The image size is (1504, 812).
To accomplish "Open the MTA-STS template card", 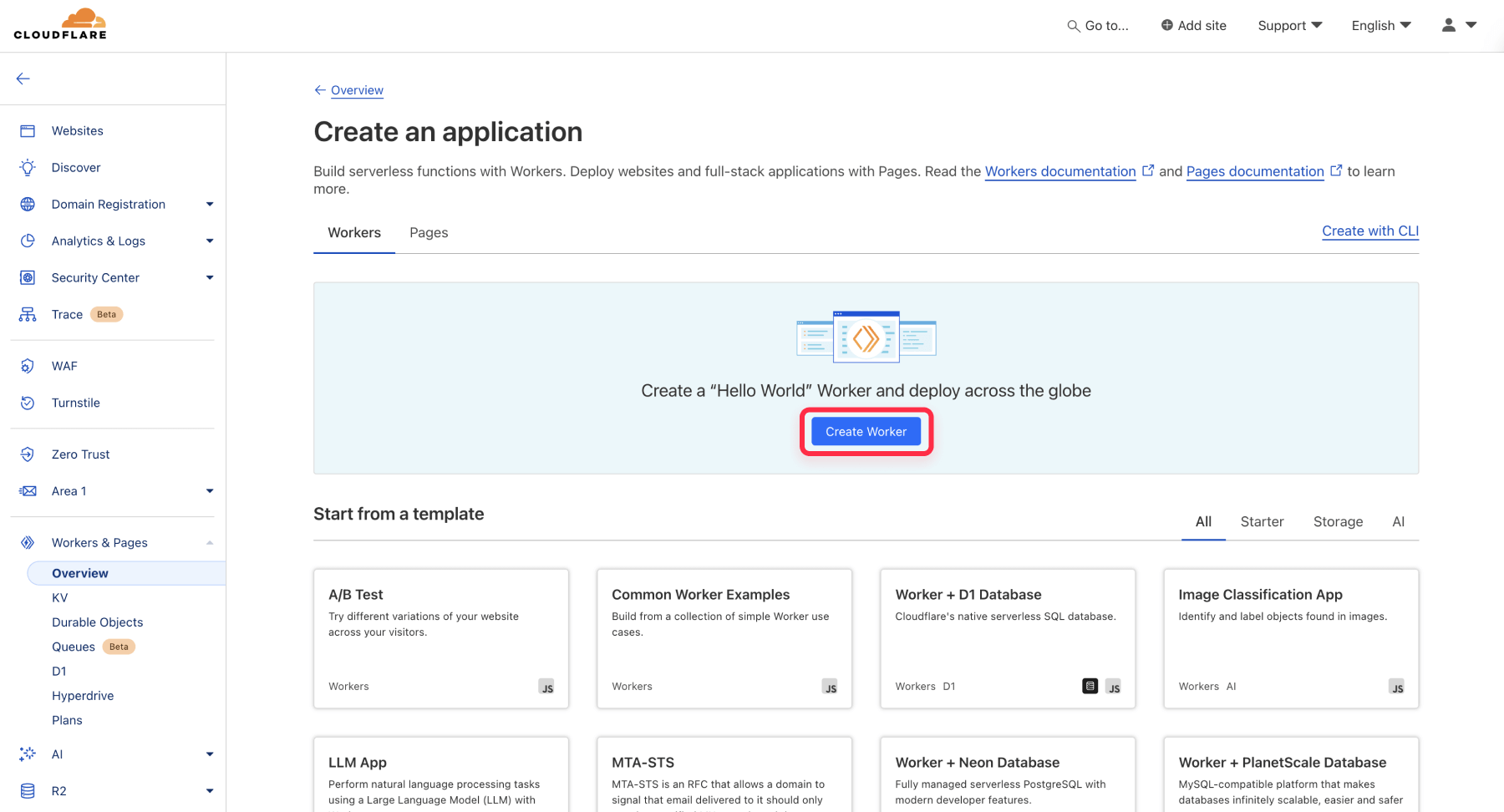I will click(724, 774).
